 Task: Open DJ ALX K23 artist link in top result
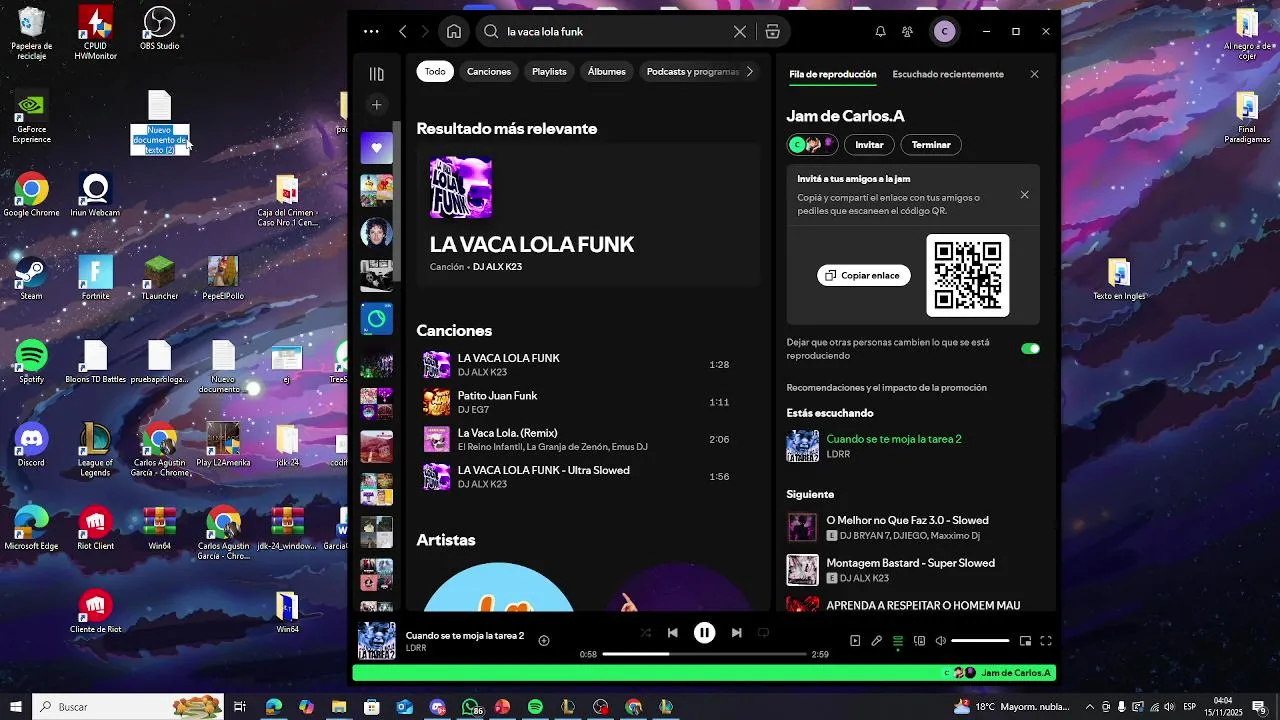(497, 267)
